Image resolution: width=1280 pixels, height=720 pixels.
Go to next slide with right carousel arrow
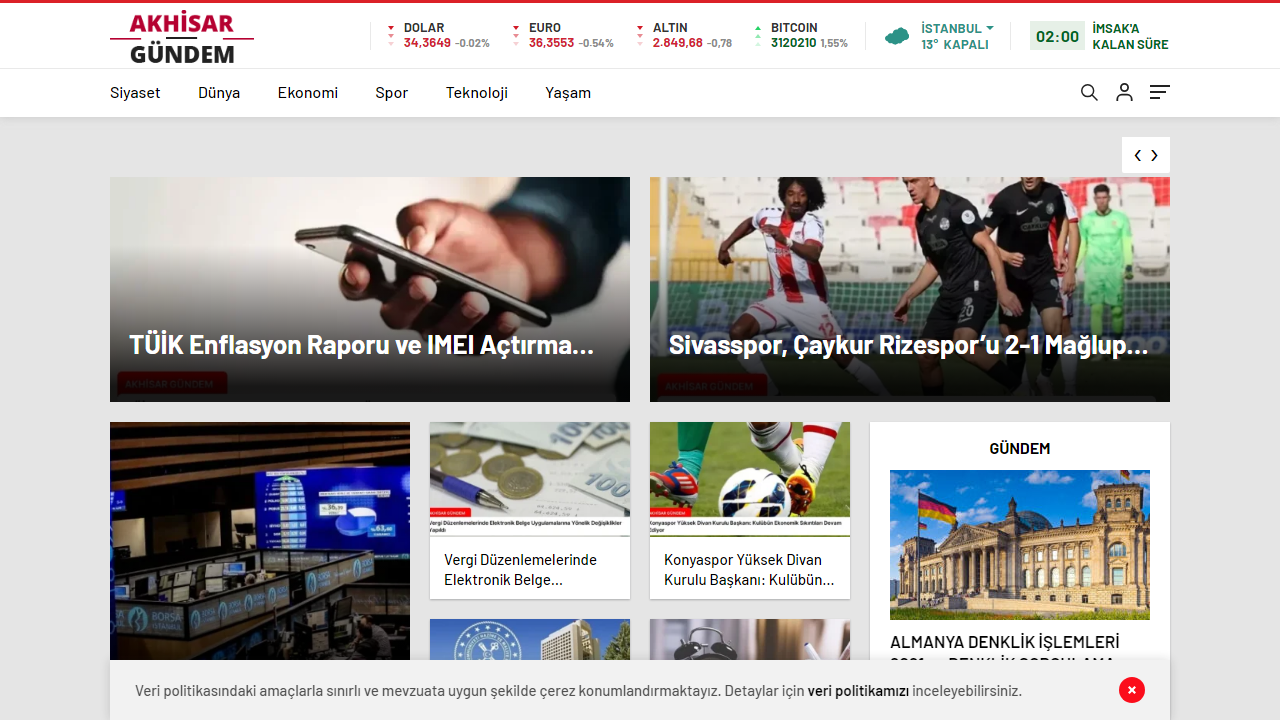tap(1154, 155)
